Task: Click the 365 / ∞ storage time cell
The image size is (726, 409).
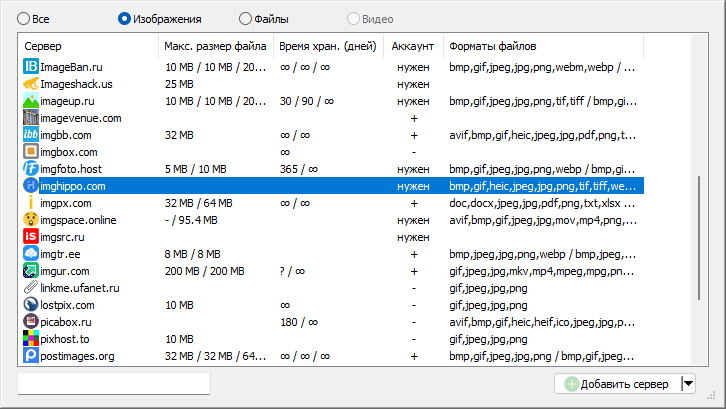Action: [299, 169]
